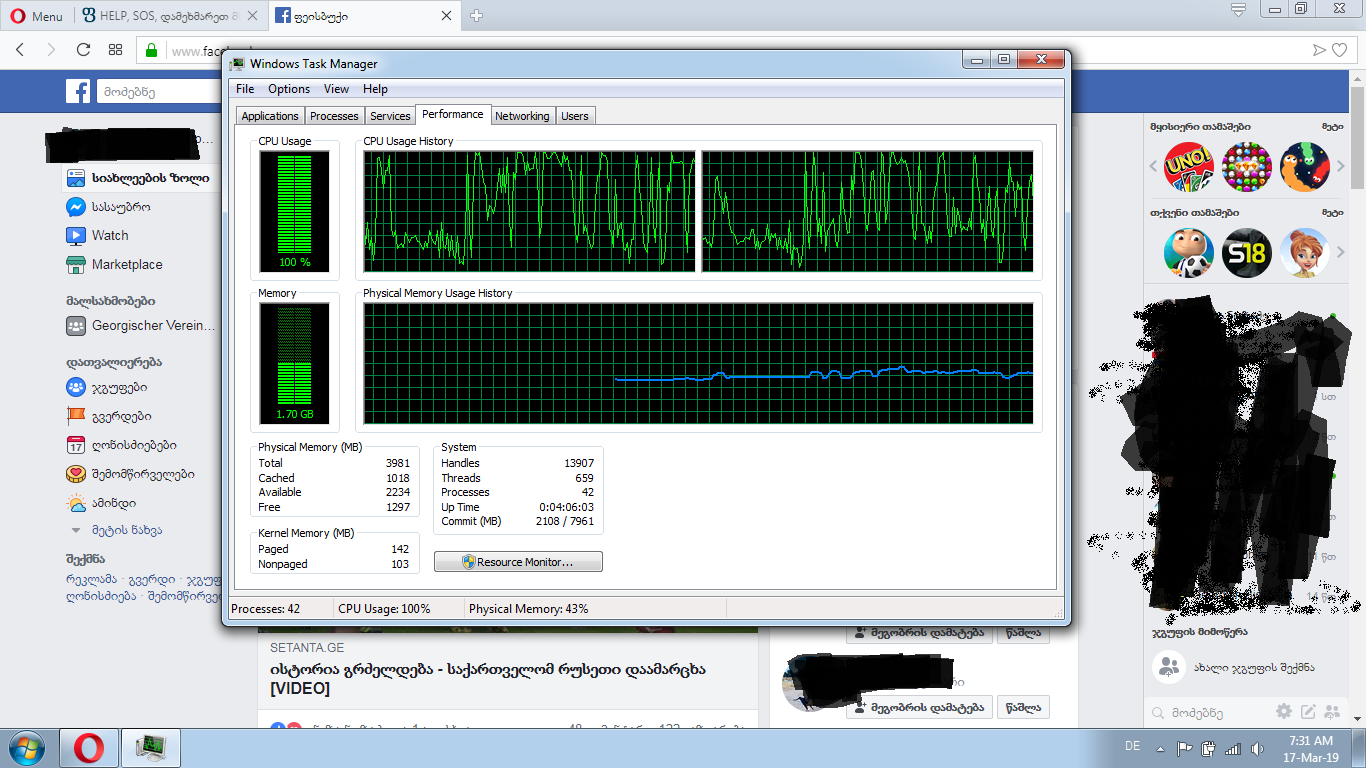Viewport: 1366px width, 768px height.
Task: Click the new message compose icon
Action: (1308, 712)
